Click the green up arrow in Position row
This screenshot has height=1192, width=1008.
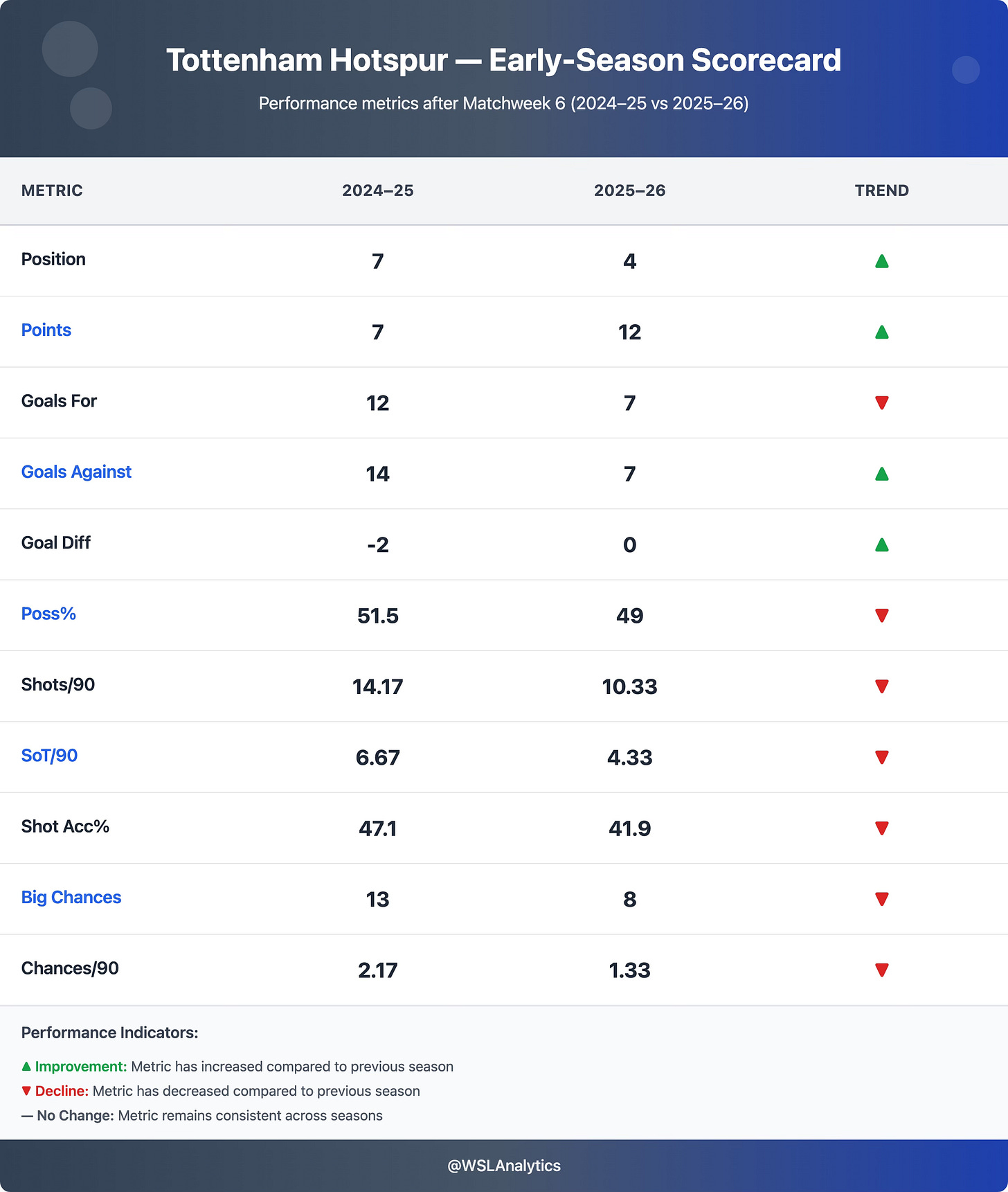pos(881,261)
